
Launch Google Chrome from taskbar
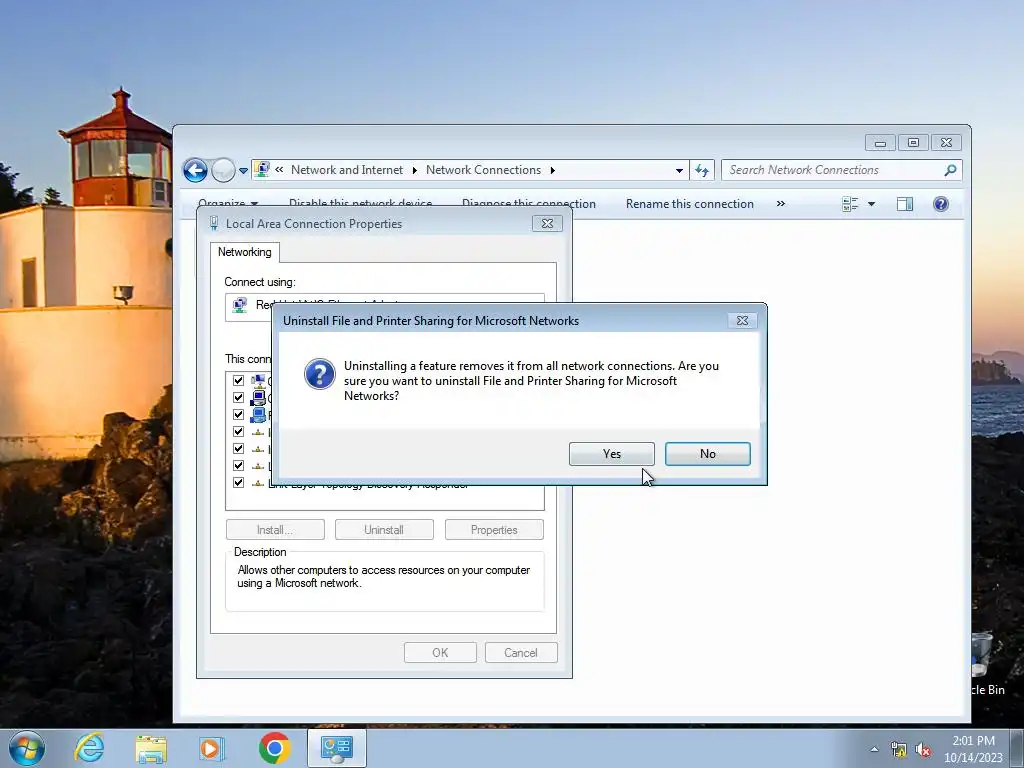274,748
